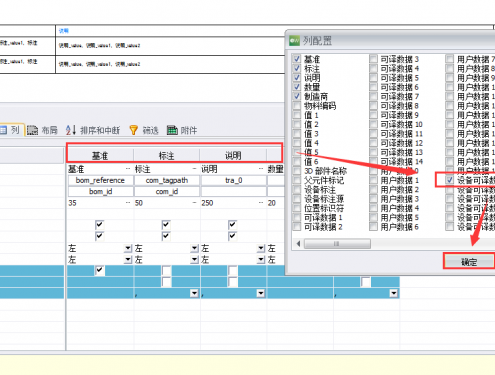Image resolution: width=495 pixels, height=375 pixels.
Task: Check the 设备标注 option
Action: click(x=297, y=190)
